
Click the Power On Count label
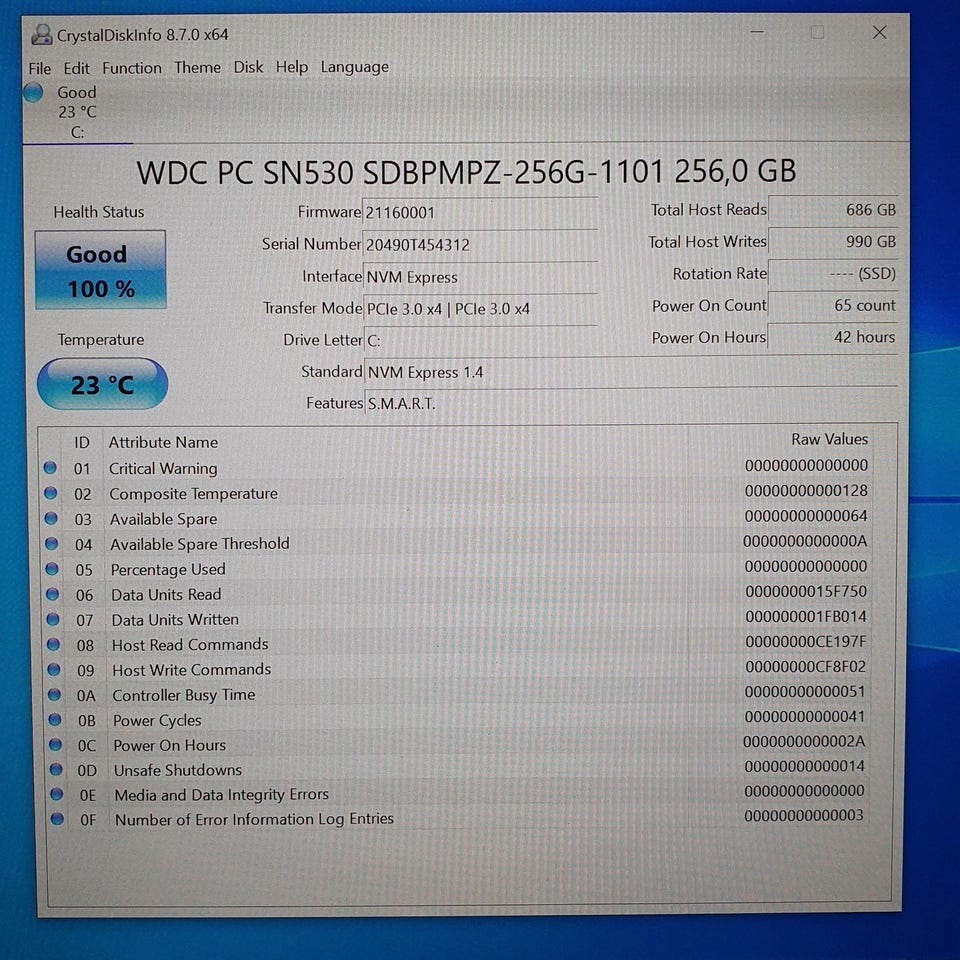click(x=709, y=306)
